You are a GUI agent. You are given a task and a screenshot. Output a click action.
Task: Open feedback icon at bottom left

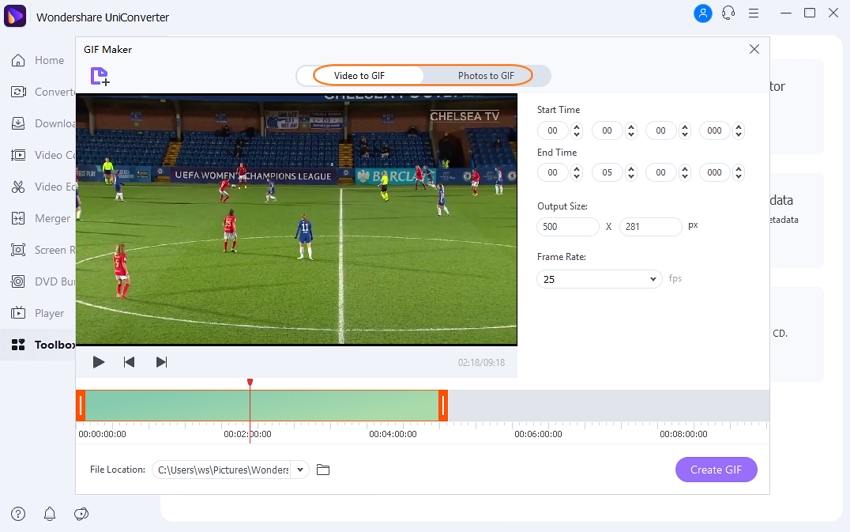[x=81, y=514]
